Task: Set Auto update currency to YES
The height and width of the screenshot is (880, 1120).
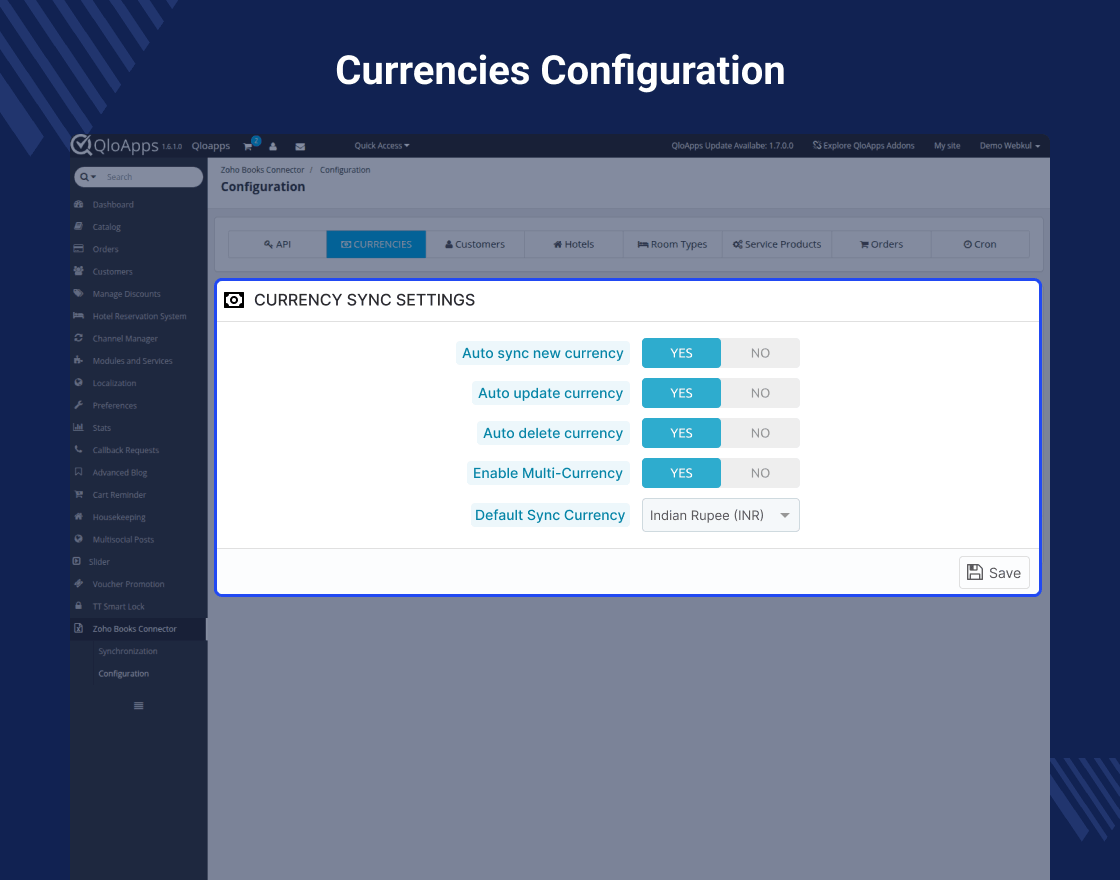Action: pos(681,393)
